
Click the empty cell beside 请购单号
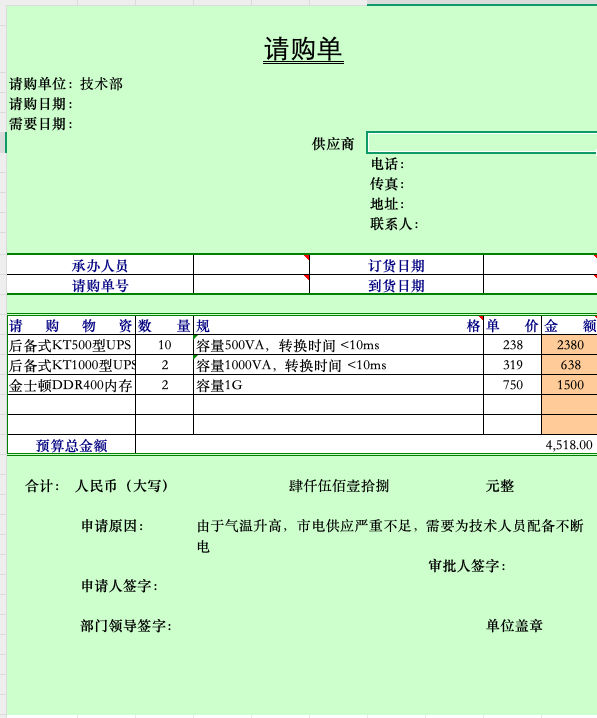[x=251, y=284]
